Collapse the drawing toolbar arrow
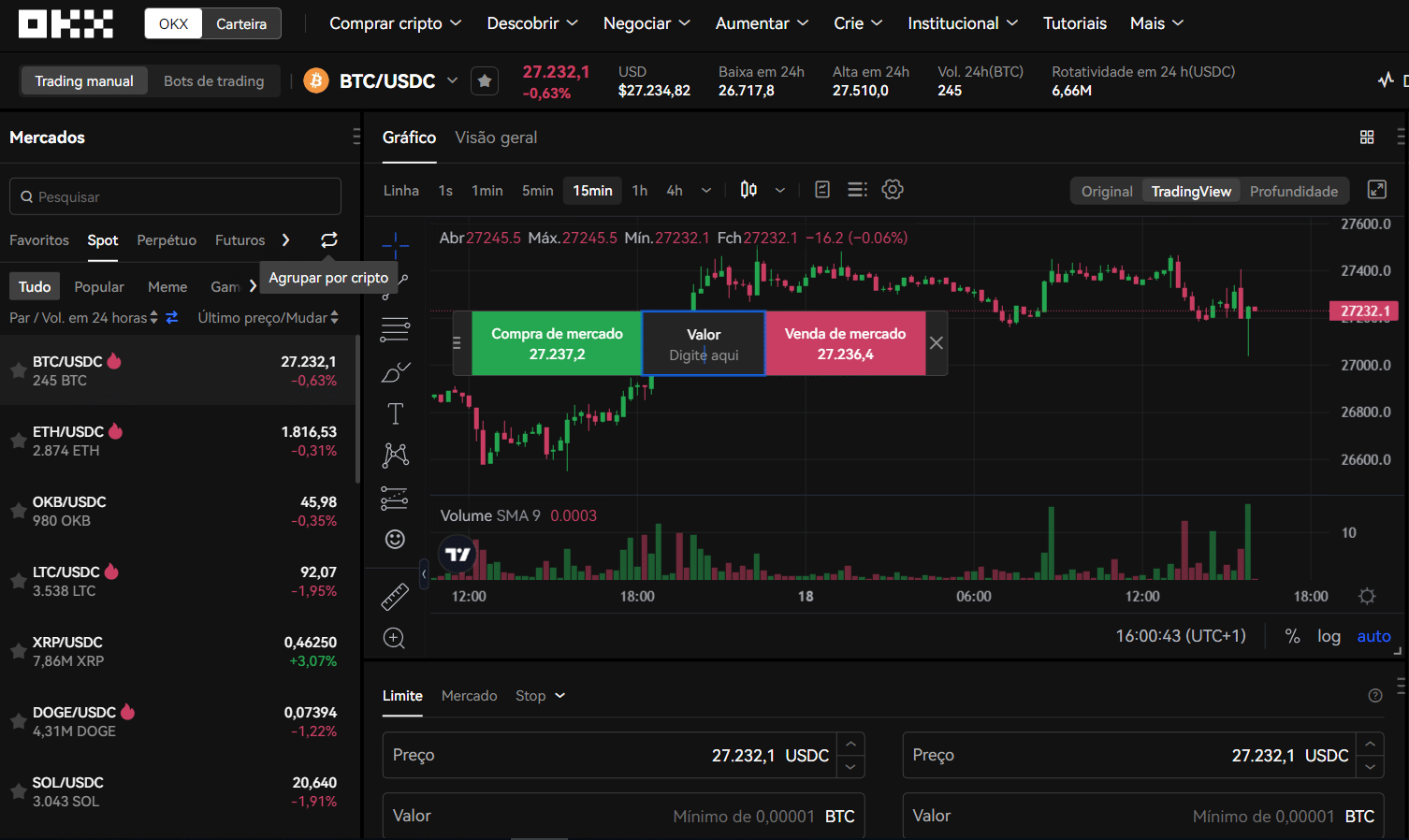The width and height of the screenshot is (1409, 840). (x=424, y=574)
